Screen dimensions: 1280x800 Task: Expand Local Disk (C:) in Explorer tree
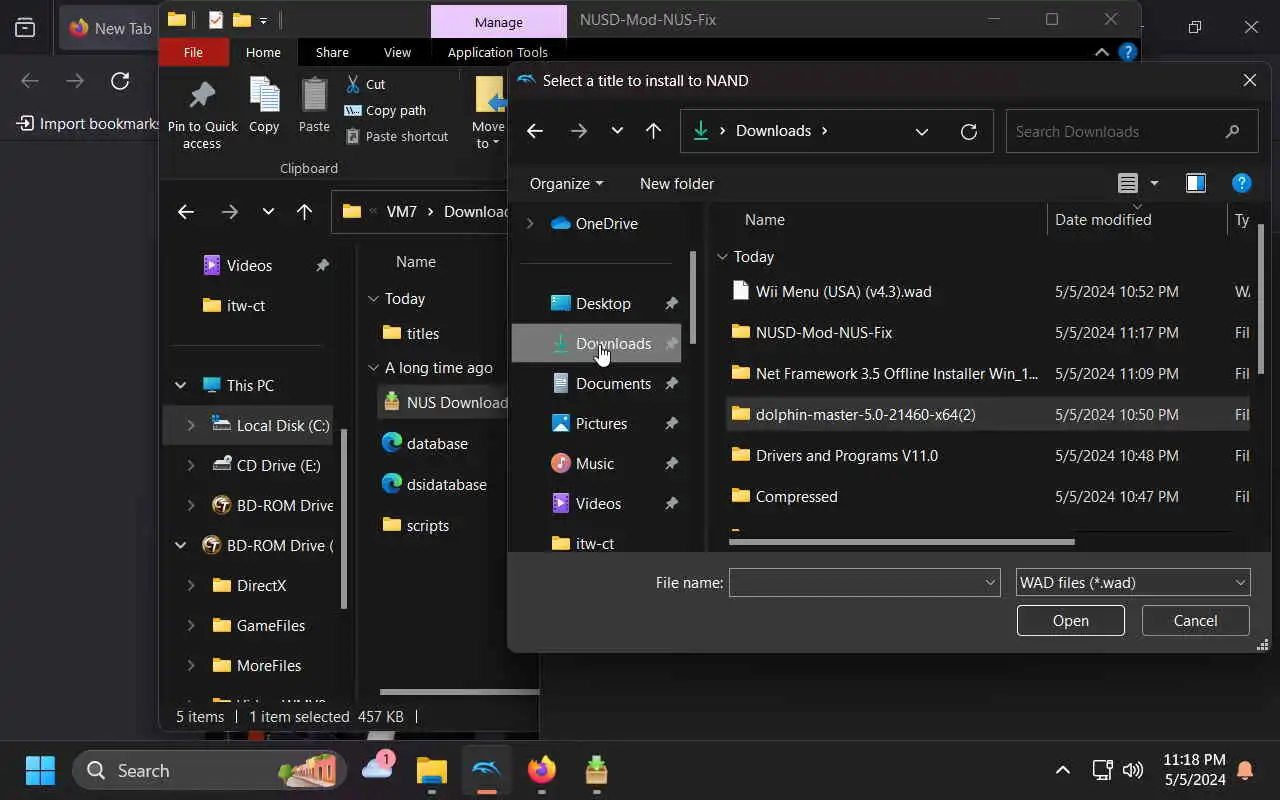point(190,425)
